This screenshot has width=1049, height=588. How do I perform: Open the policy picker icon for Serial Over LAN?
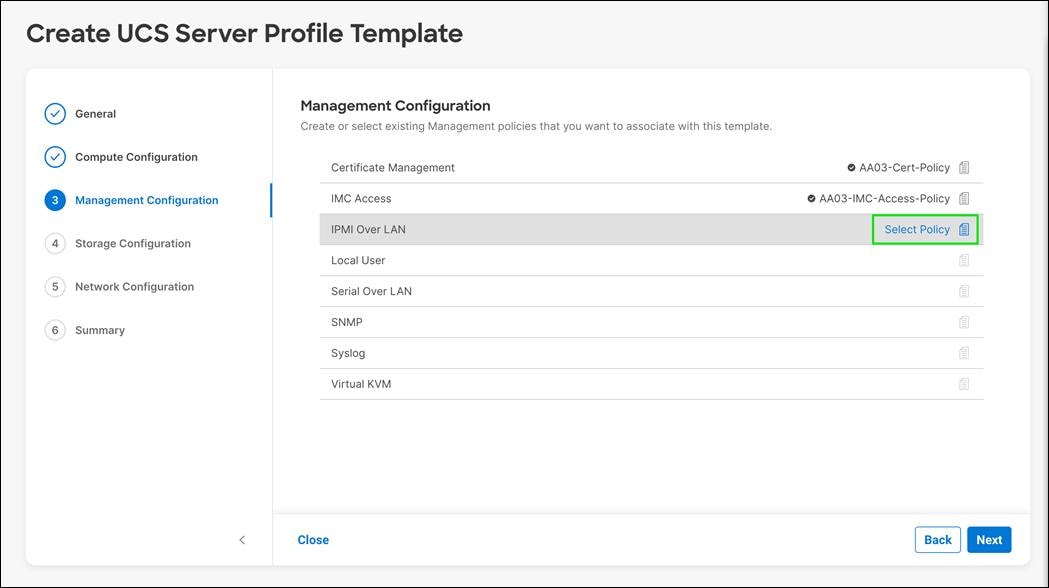click(x=963, y=291)
